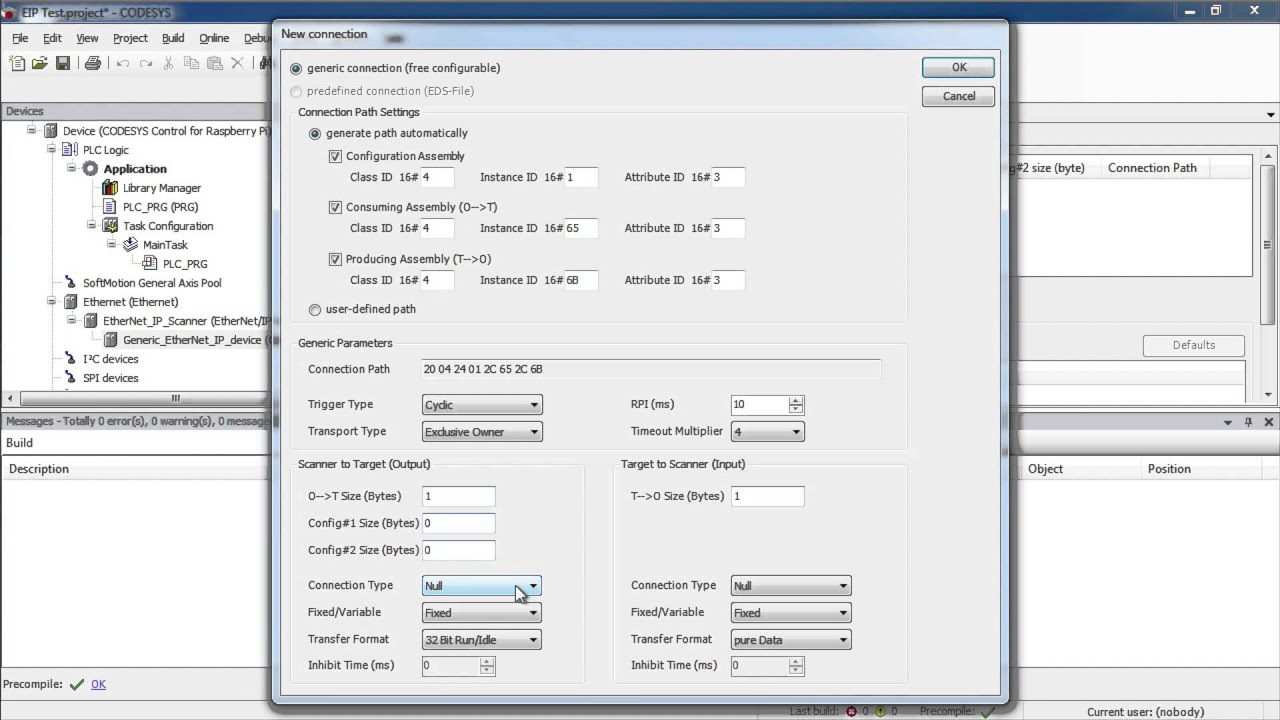Open the Online menu
1280x720 pixels.
[x=214, y=38]
